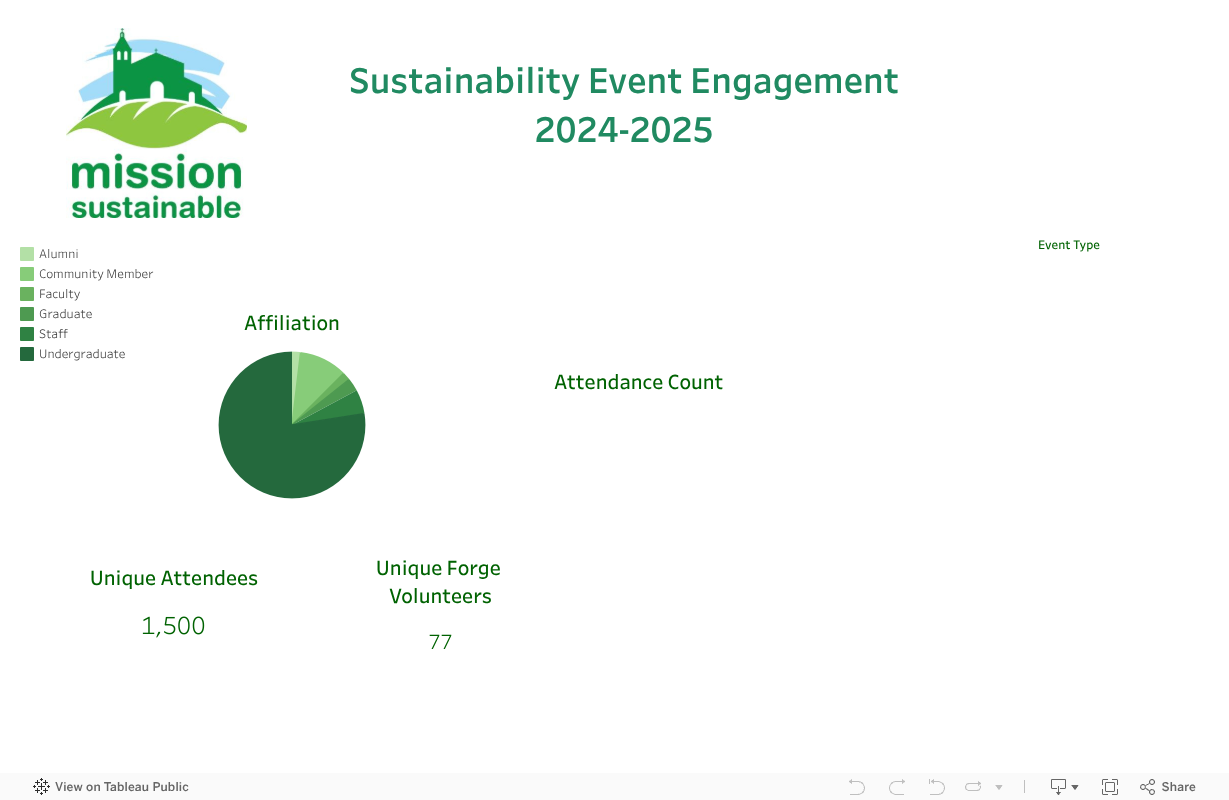Image resolution: width=1229 pixels, height=800 pixels.
Task: Click the Share button
Action: coord(1168,787)
